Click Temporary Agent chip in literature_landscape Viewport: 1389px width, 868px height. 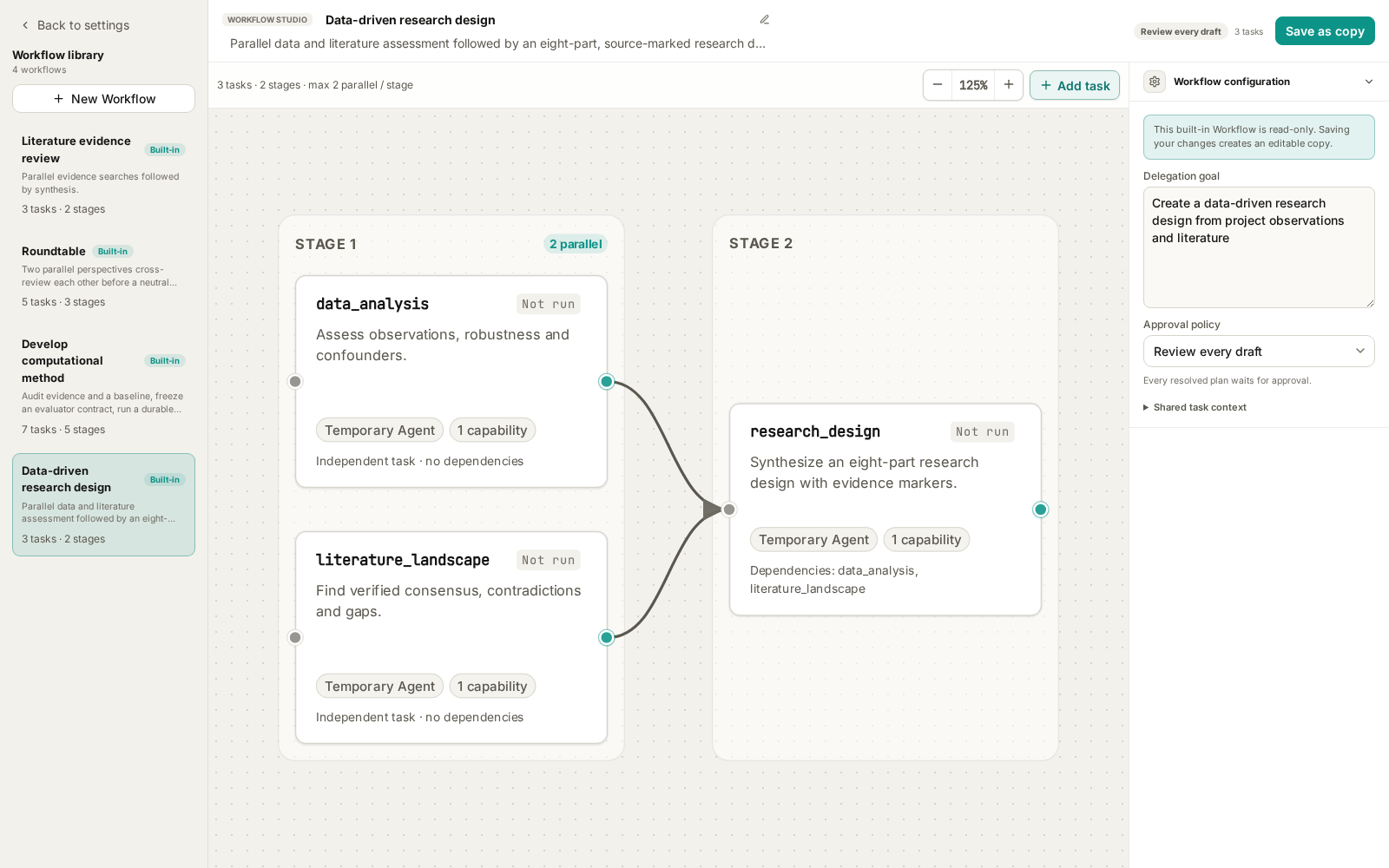coord(379,687)
